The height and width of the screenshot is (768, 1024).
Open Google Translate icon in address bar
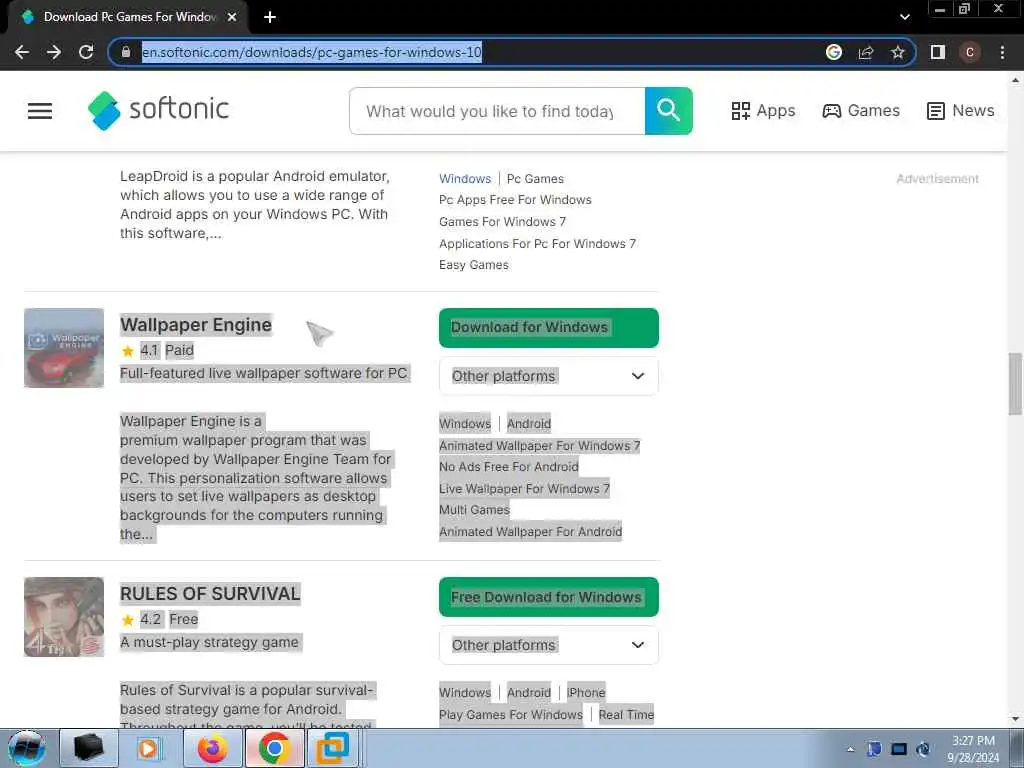[x=834, y=52]
